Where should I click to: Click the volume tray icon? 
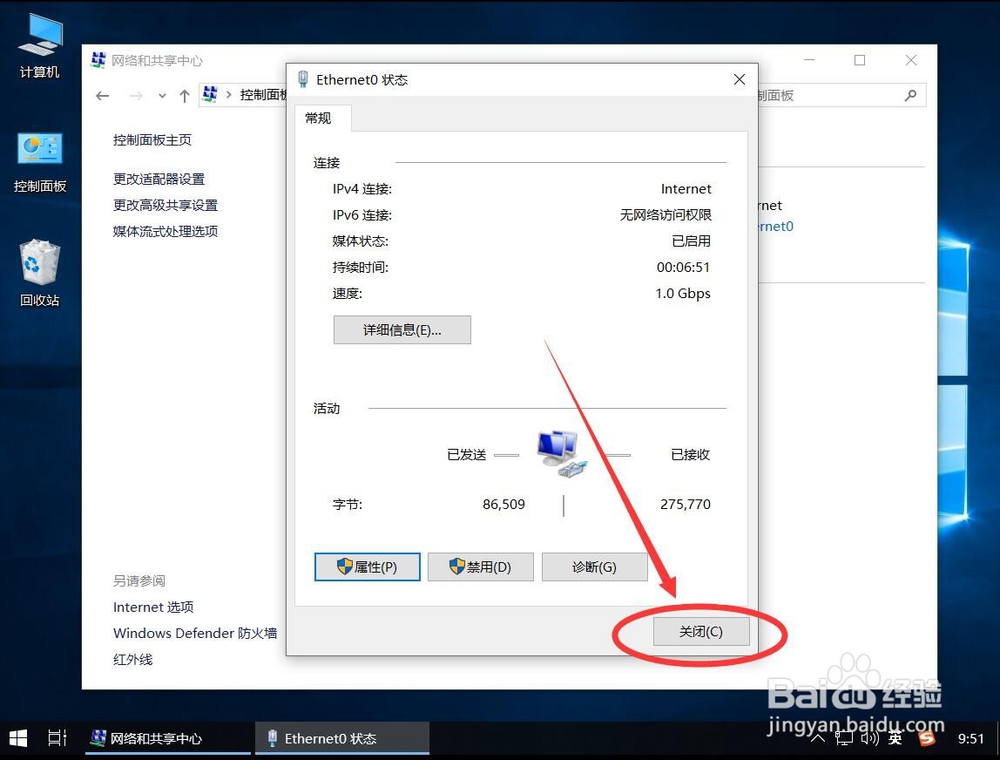[x=869, y=738]
